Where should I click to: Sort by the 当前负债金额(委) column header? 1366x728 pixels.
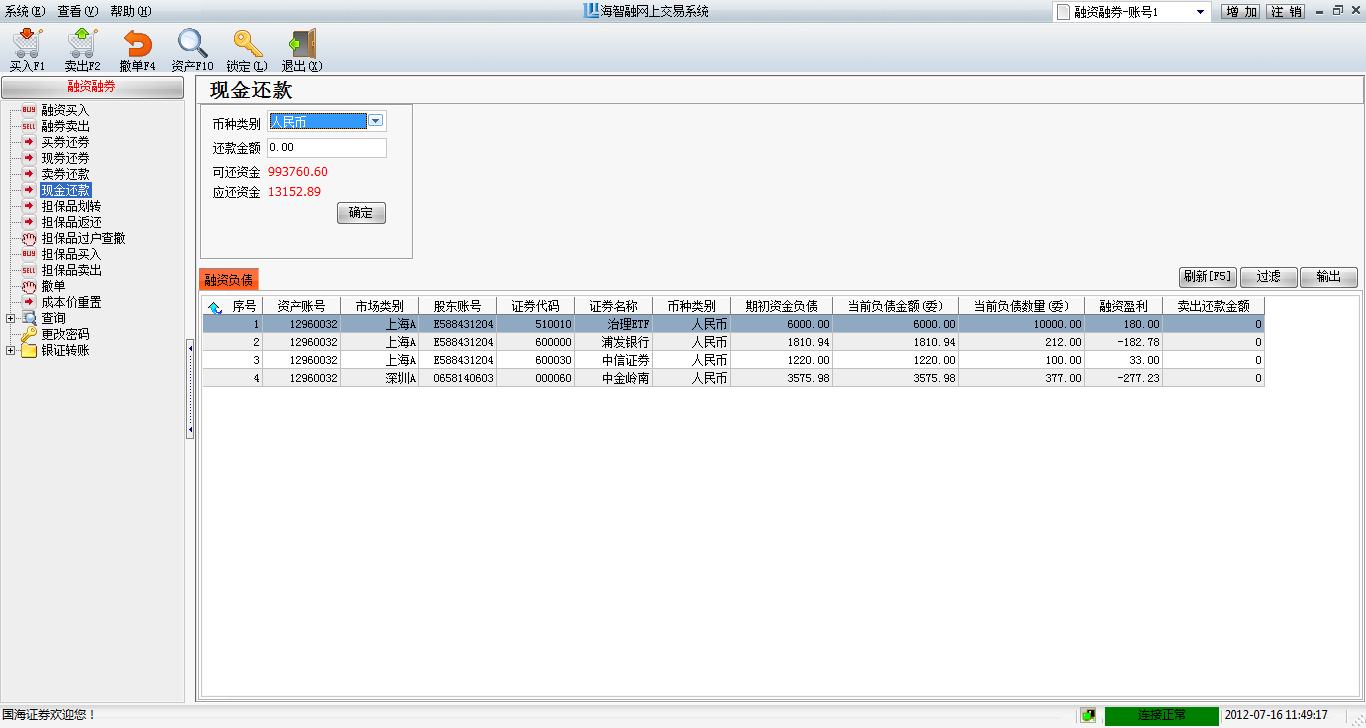[895, 306]
